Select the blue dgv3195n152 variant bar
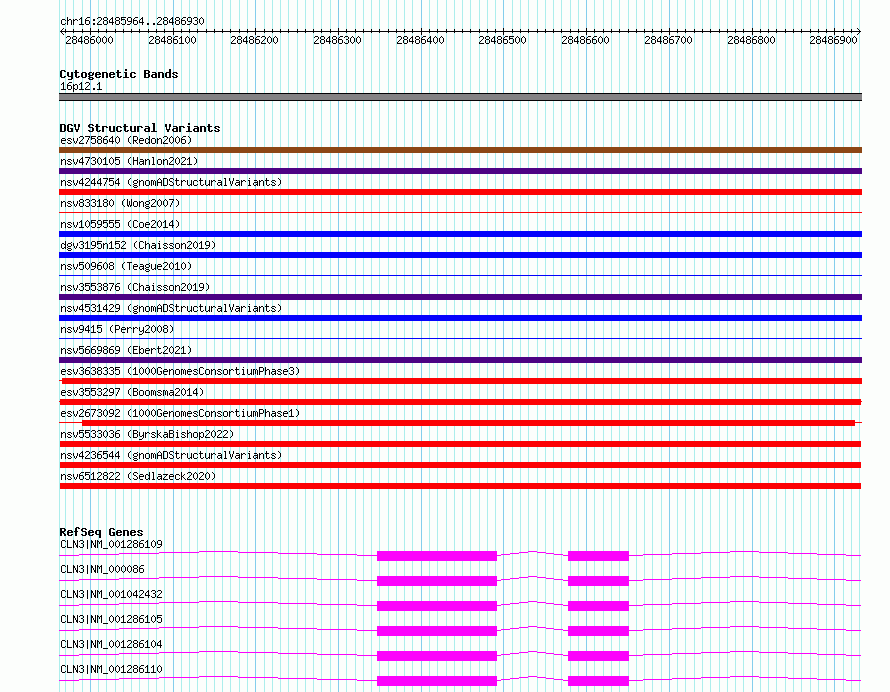Viewport: 890px width, 692px height. click(460, 255)
